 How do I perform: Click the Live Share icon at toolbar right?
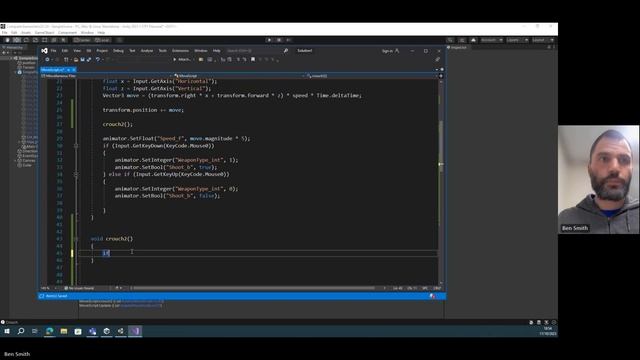438,60
